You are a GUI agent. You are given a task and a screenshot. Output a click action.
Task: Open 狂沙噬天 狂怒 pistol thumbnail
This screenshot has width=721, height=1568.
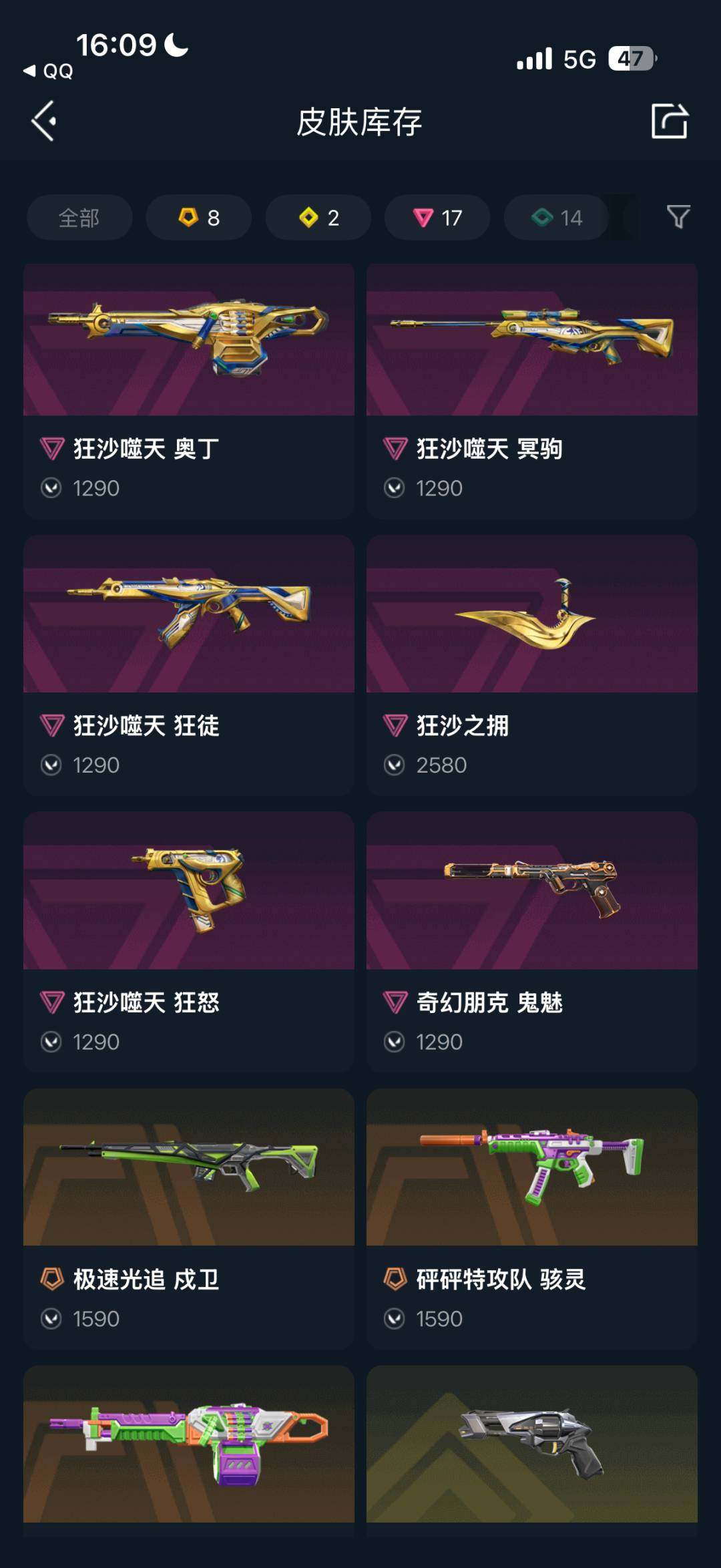coord(189,891)
